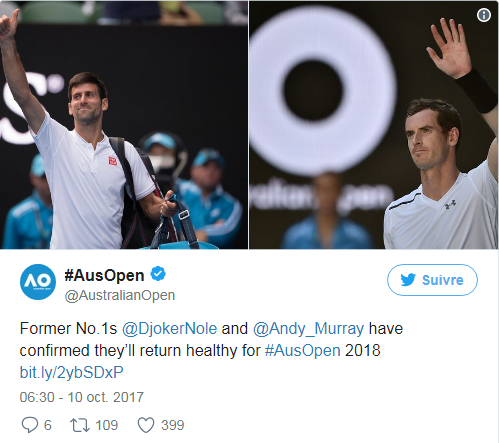Open the right photo of waving player
499x443 pixels.
click(x=374, y=125)
